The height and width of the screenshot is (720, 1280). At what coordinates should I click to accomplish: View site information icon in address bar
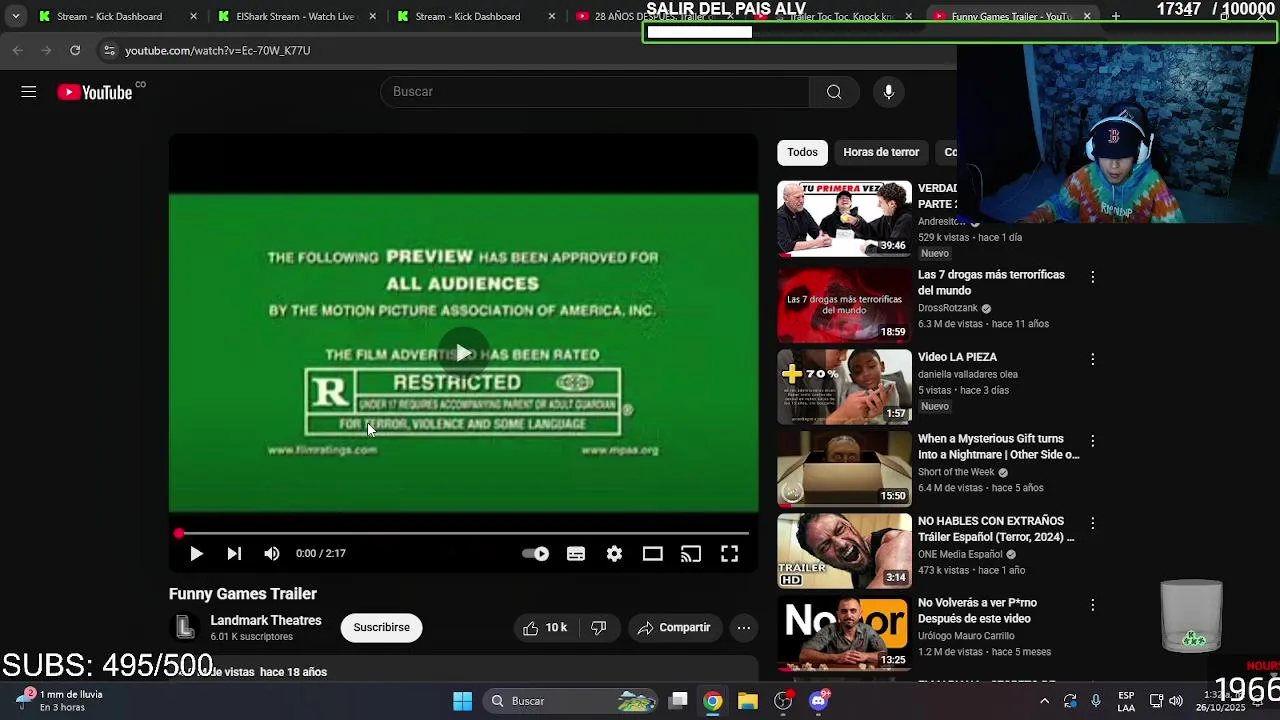[x=109, y=50]
